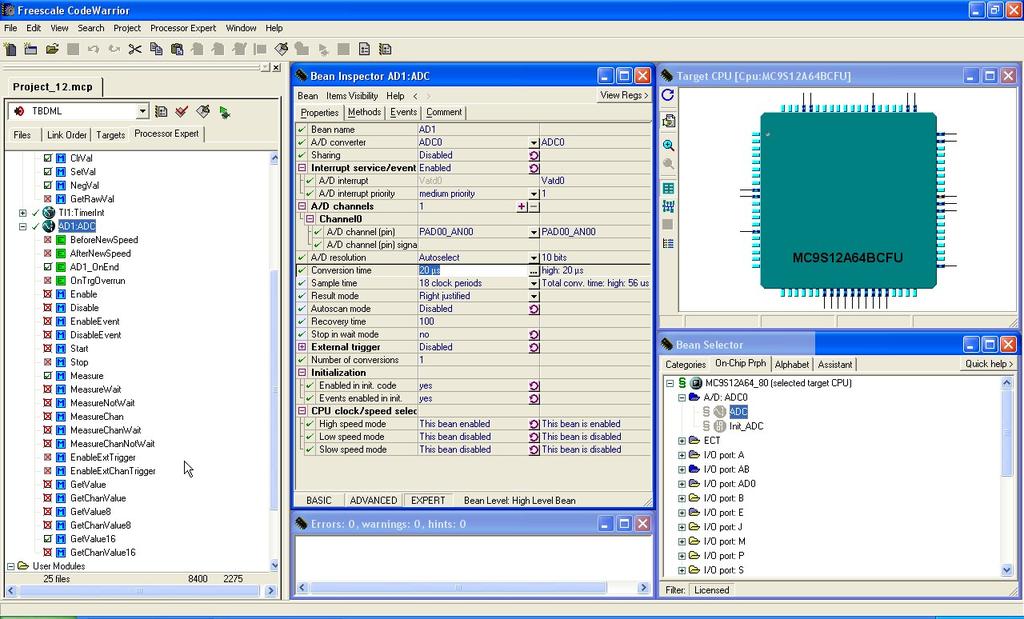Switch to the Alphabet tab in Bean Selector
Screen dimensions: 1024x619
(x=792, y=364)
